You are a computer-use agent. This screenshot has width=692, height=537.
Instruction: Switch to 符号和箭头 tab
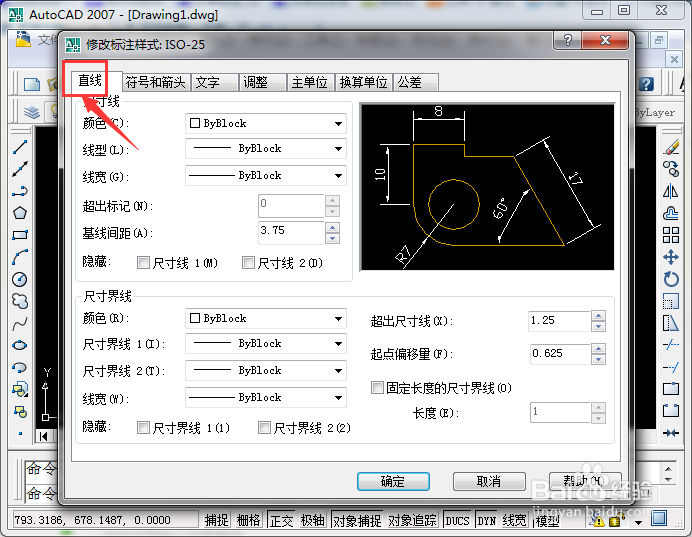click(x=155, y=82)
